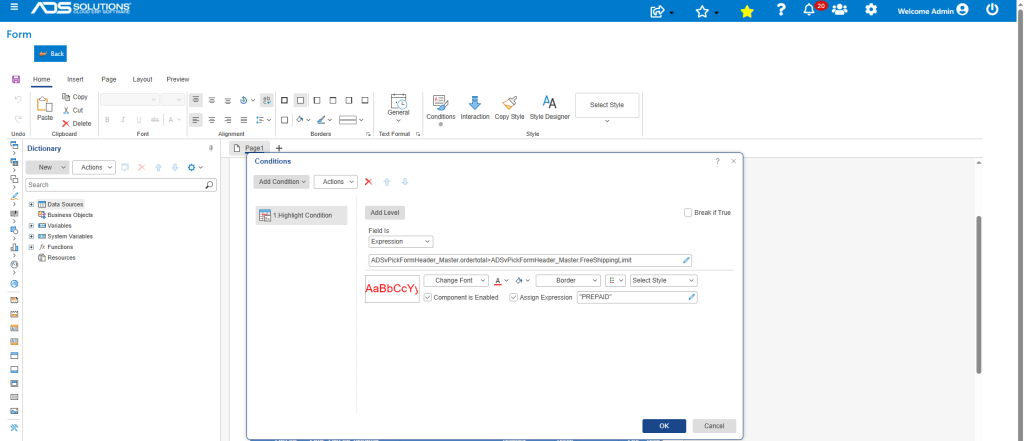Click Copy in Clipboard group
The height and width of the screenshot is (441, 1024).
point(75,97)
